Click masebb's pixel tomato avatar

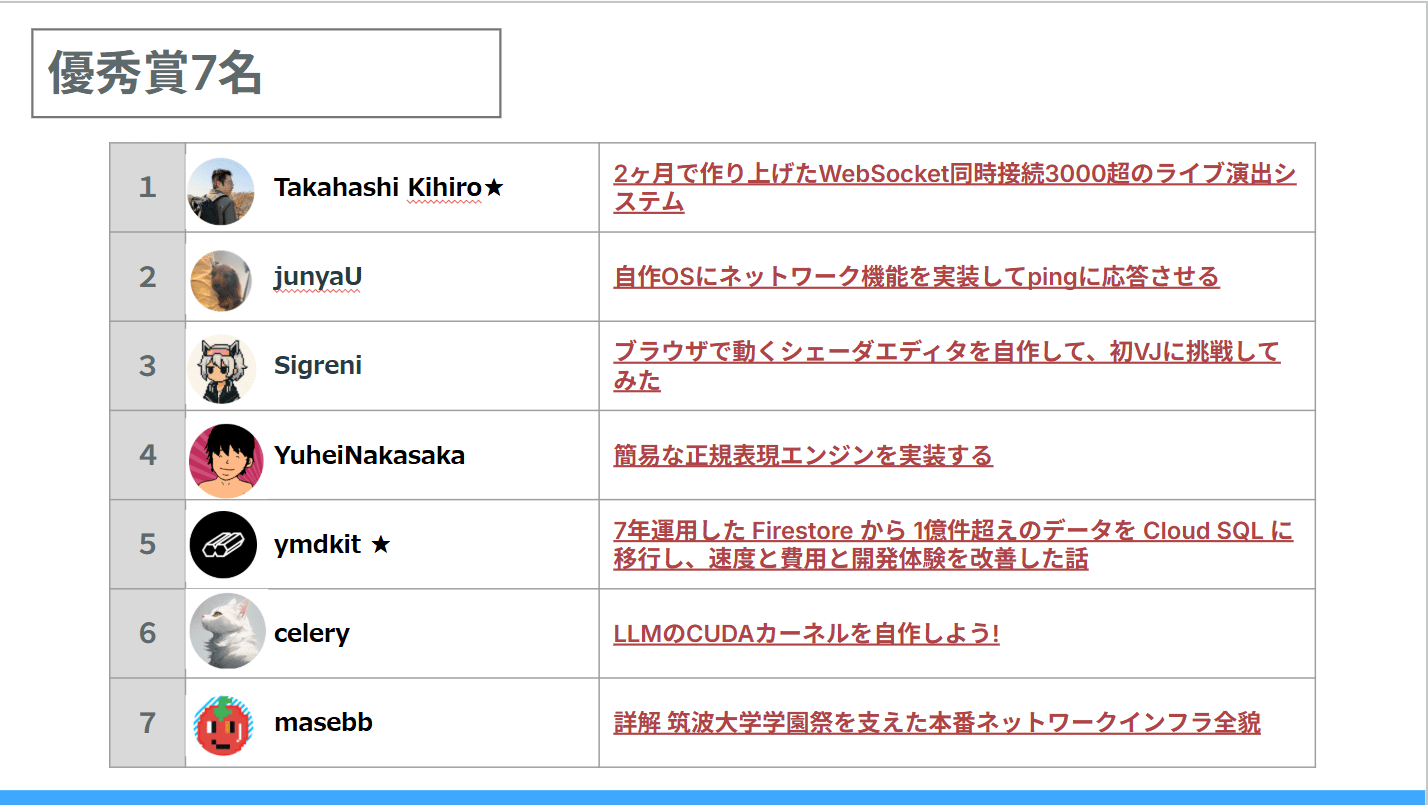click(221, 722)
